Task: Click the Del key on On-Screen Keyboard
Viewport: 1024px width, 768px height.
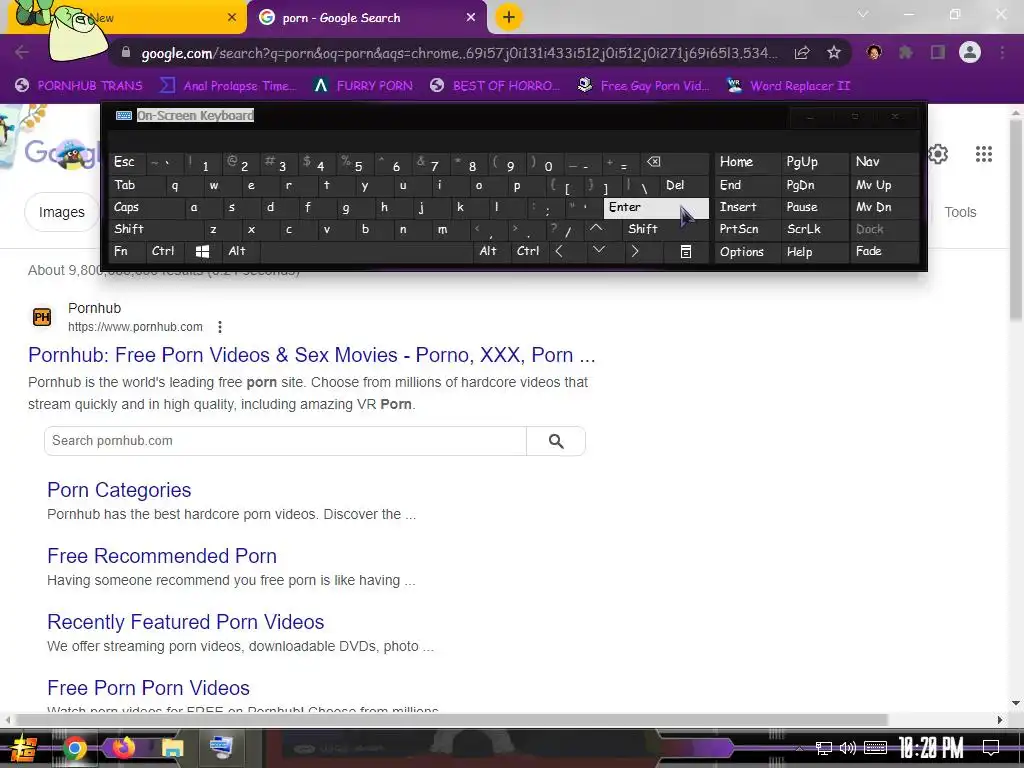Action: 684,185
